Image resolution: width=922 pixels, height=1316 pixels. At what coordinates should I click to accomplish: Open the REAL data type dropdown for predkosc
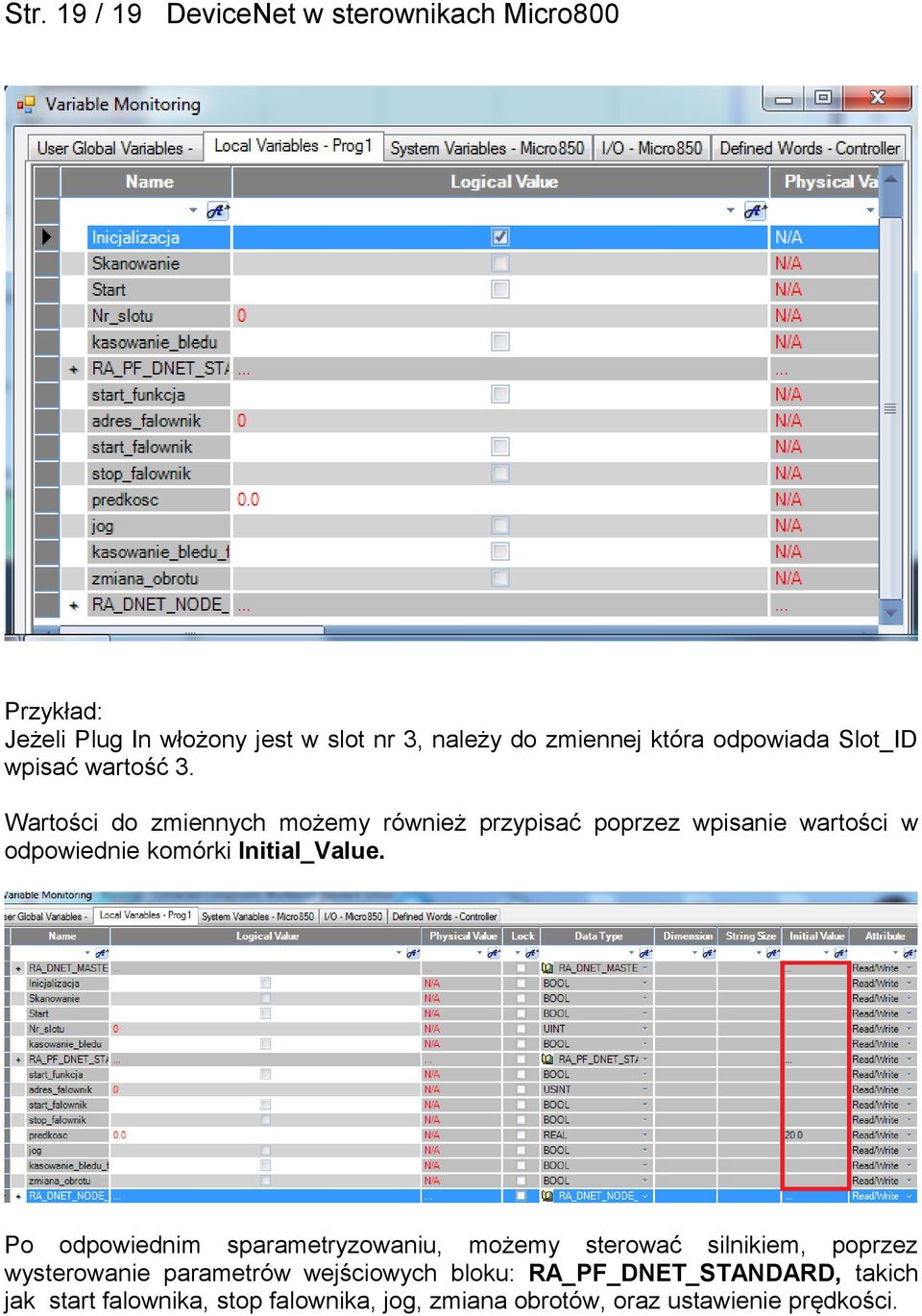click(644, 1135)
